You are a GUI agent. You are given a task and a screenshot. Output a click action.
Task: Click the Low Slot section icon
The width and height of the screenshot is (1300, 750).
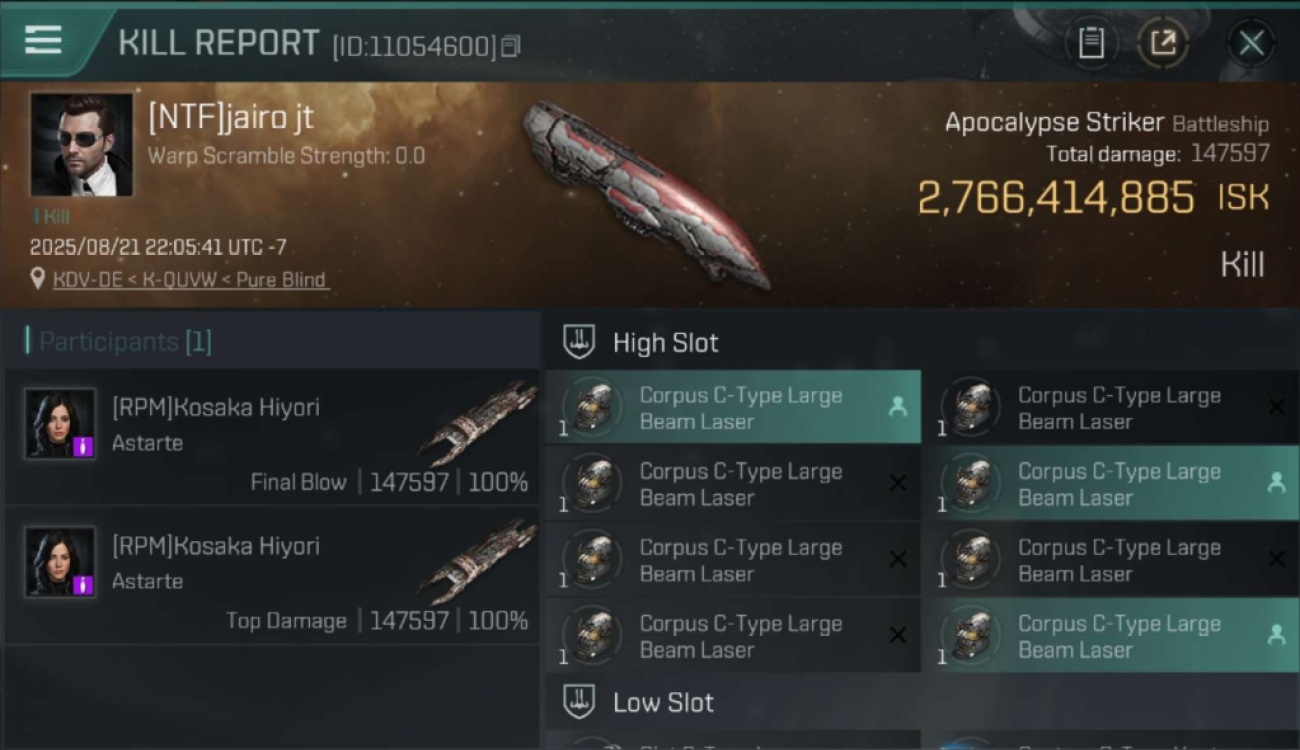(x=579, y=701)
